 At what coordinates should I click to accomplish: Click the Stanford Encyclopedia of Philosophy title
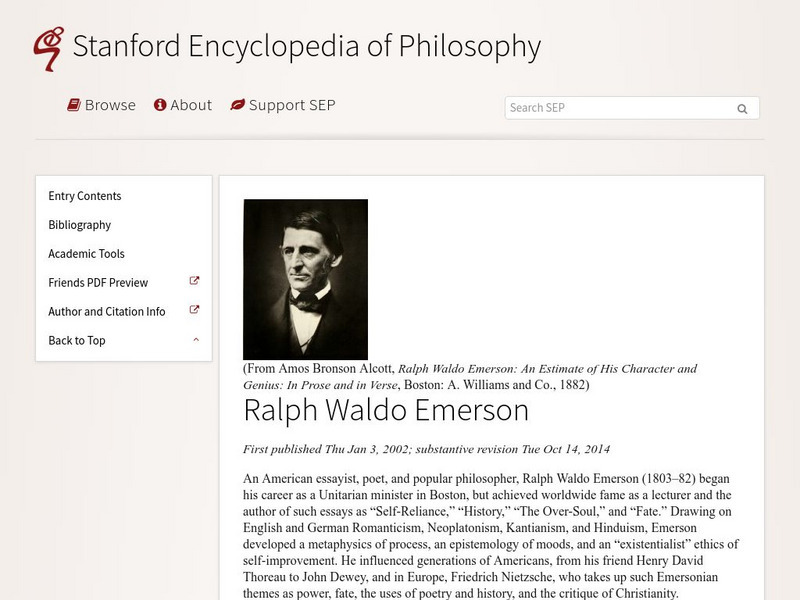[307, 47]
